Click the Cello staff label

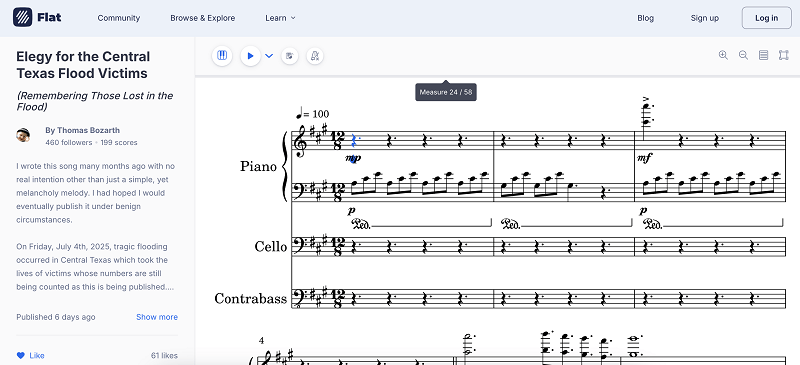pyautogui.click(x=270, y=247)
